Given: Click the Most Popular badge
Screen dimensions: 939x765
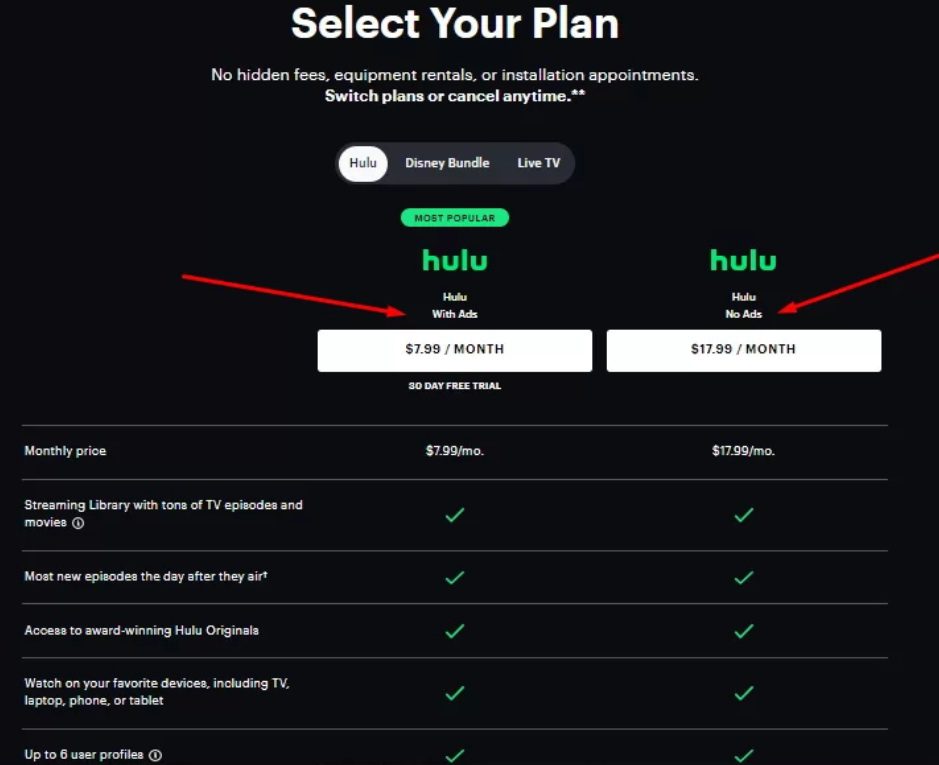Looking at the screenshot, I should tap(455, 218).
